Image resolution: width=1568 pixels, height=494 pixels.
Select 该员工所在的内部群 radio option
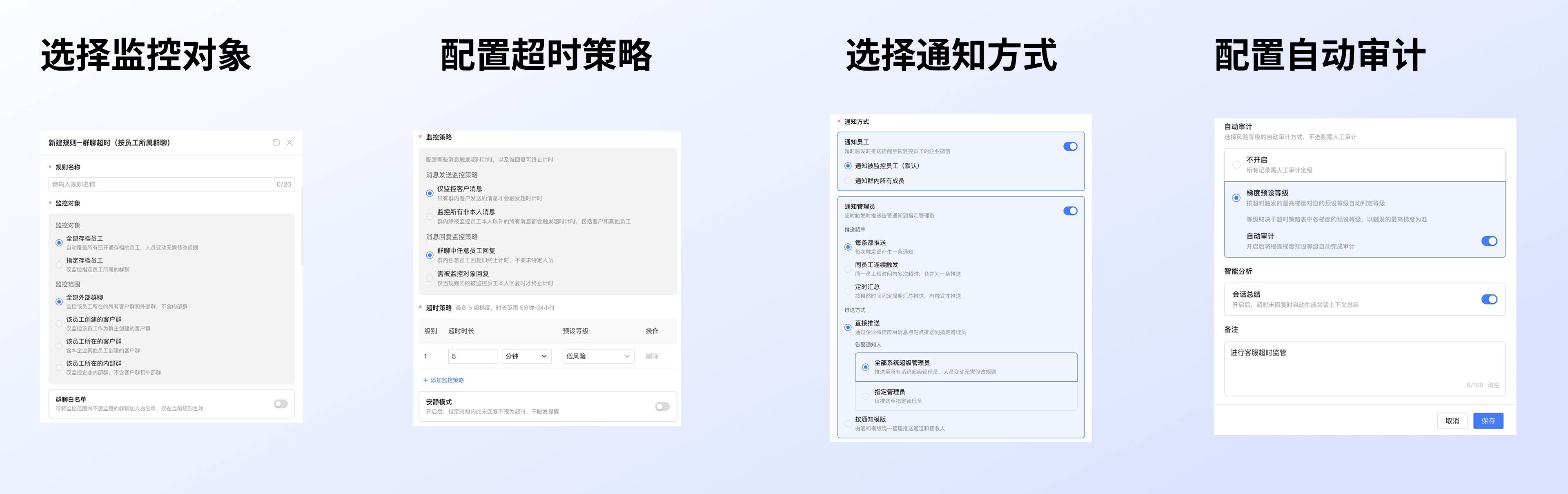[59, 367]
